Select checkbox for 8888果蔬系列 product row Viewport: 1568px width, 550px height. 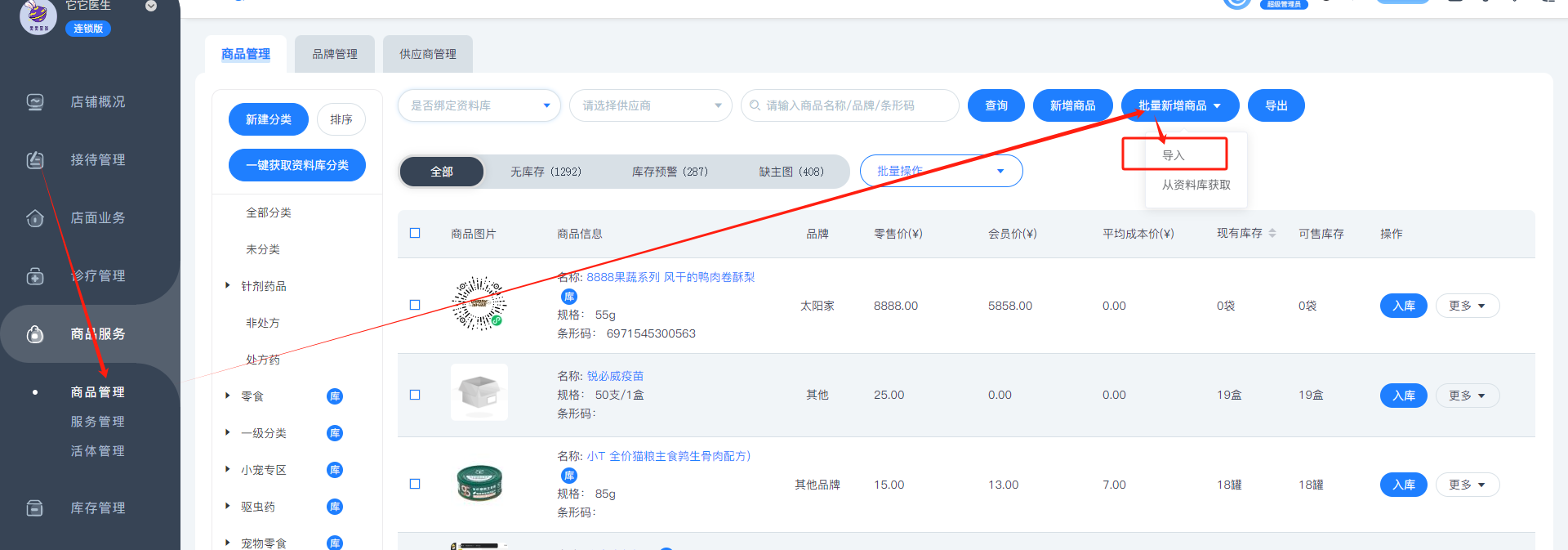[x=415, y=305]
